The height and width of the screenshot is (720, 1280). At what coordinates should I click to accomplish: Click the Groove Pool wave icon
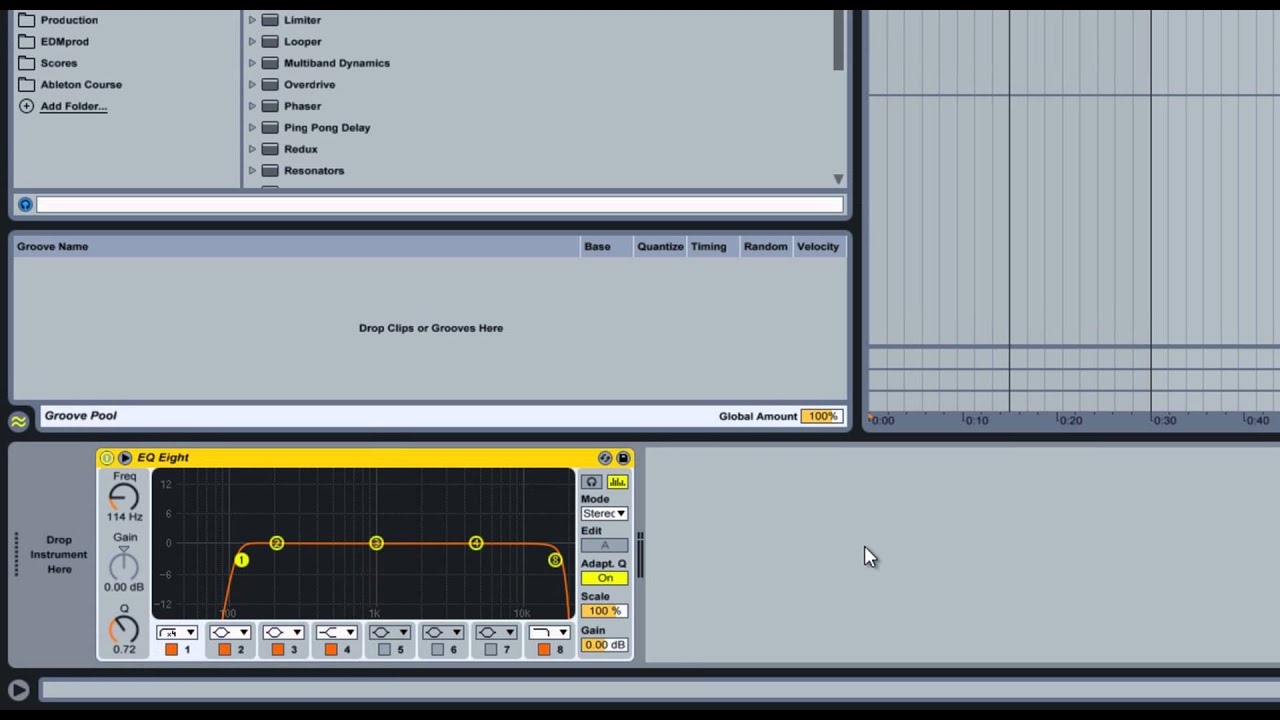click(18, 422)
